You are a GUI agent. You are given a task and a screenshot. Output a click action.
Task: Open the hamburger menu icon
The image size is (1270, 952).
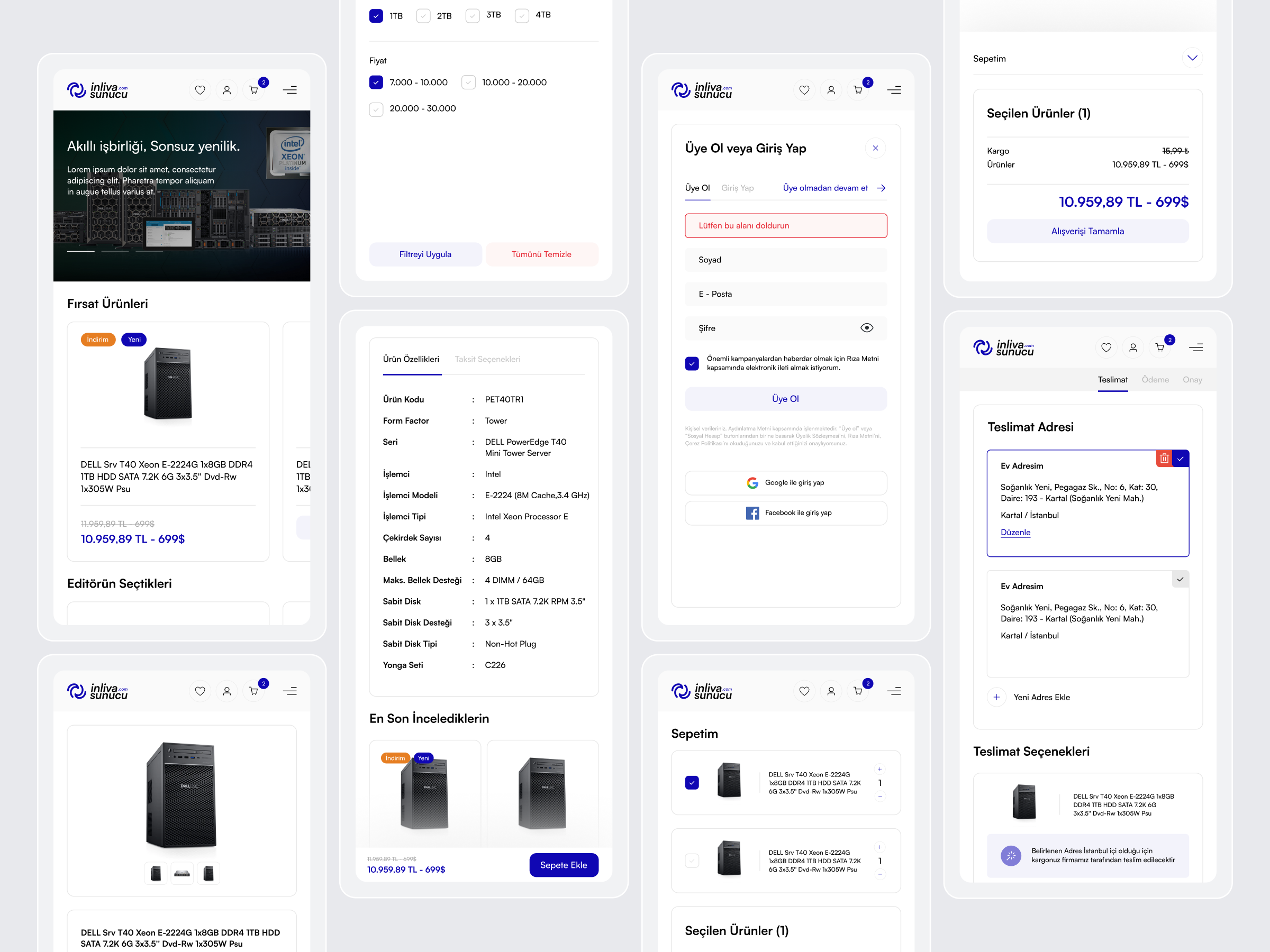pos(291,89)
